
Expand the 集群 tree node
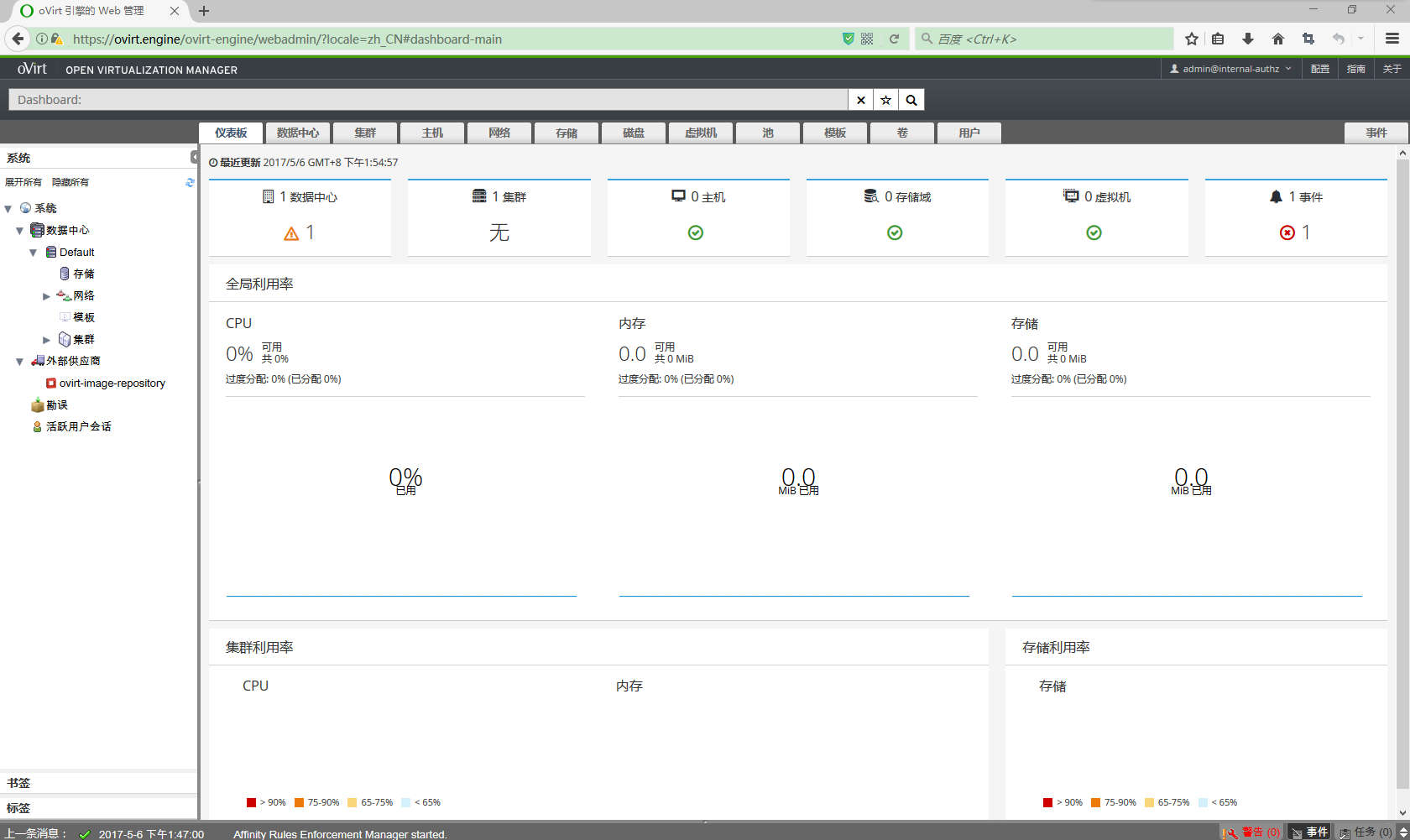tap(46, 340)
